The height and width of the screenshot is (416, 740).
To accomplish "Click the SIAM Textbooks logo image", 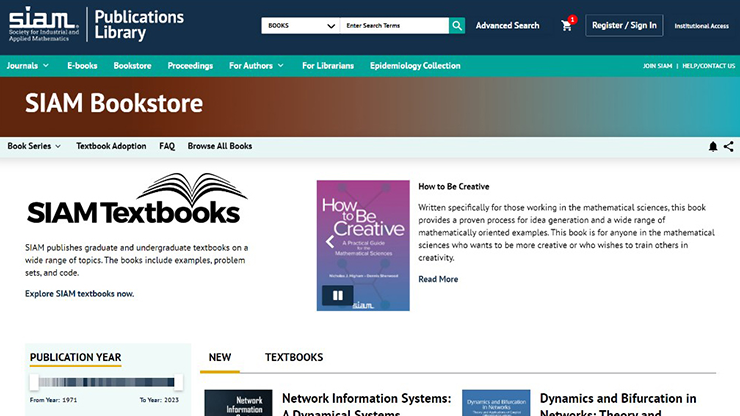I will click(x=137, y=199).
